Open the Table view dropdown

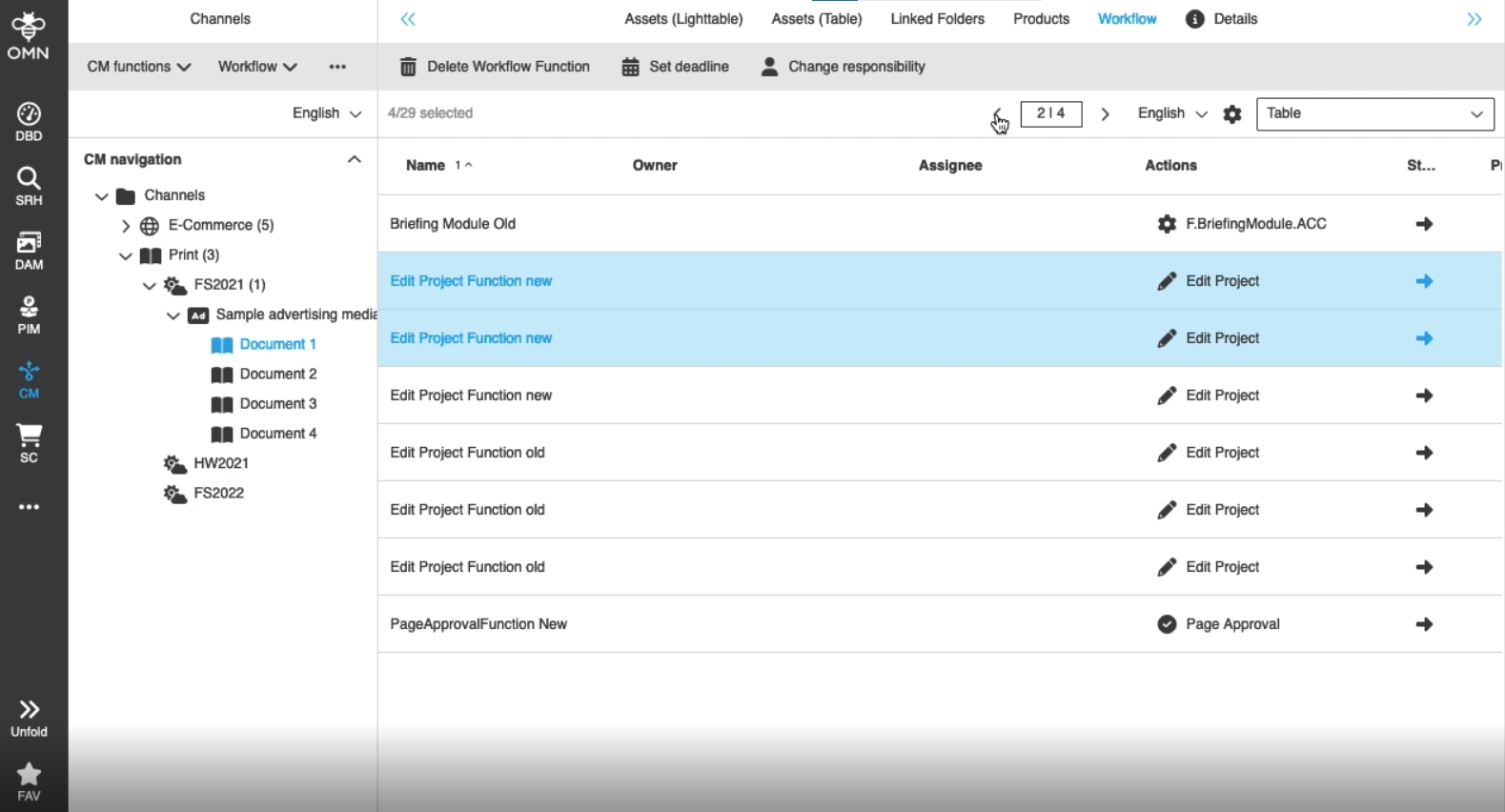pos(1374,113)
